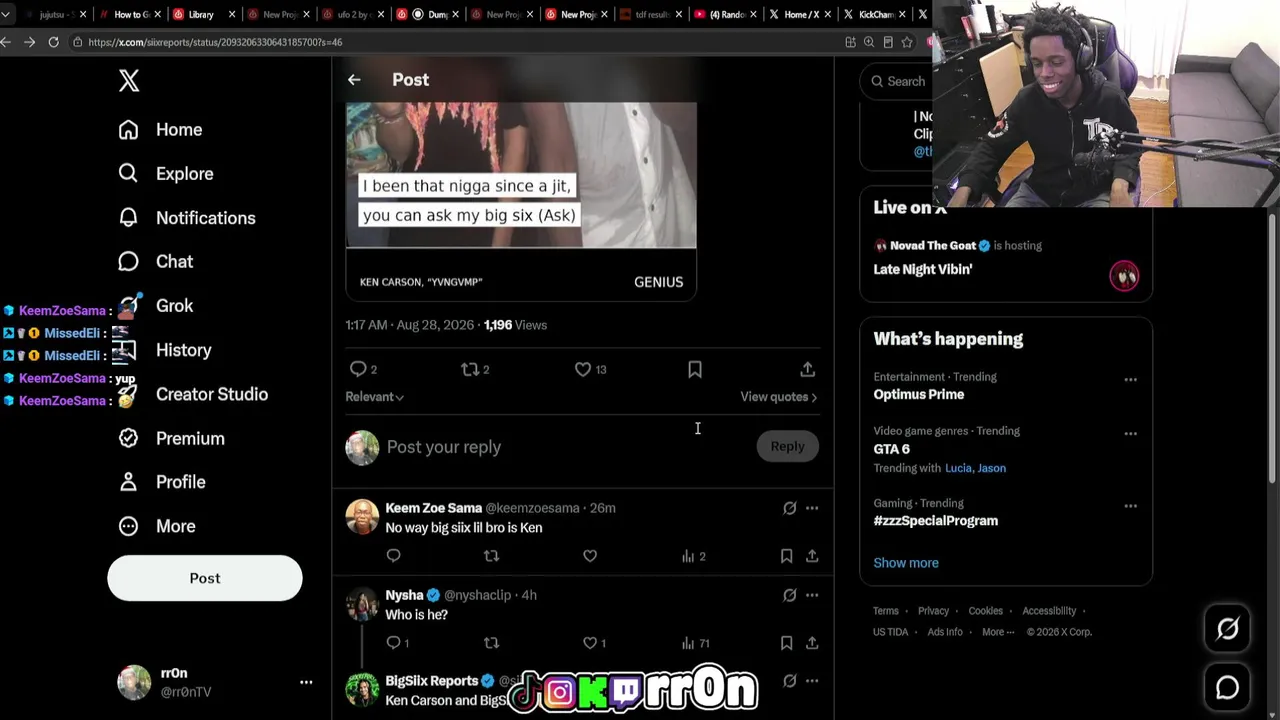Click the Reply button
The width and height of the screenshot is (1280, 720).
[x=787, y=447]
